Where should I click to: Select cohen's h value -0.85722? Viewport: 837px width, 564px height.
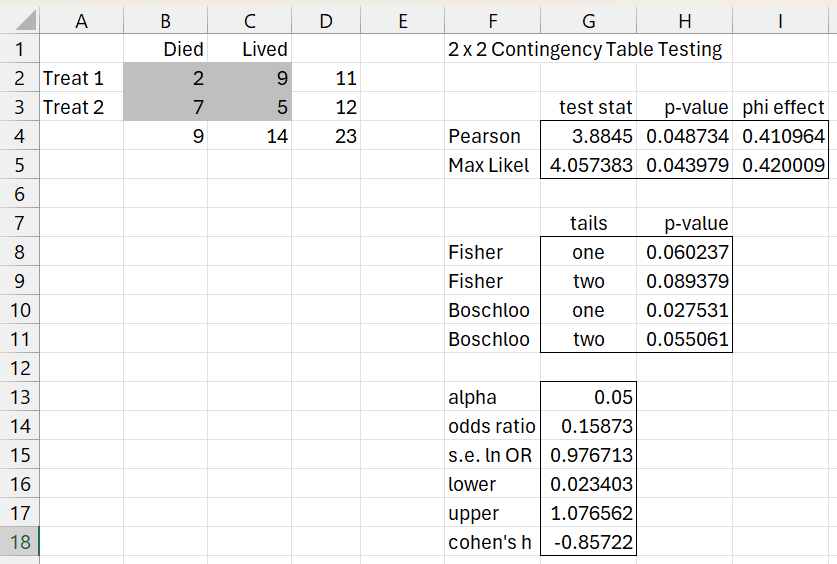tap(587, 543)
